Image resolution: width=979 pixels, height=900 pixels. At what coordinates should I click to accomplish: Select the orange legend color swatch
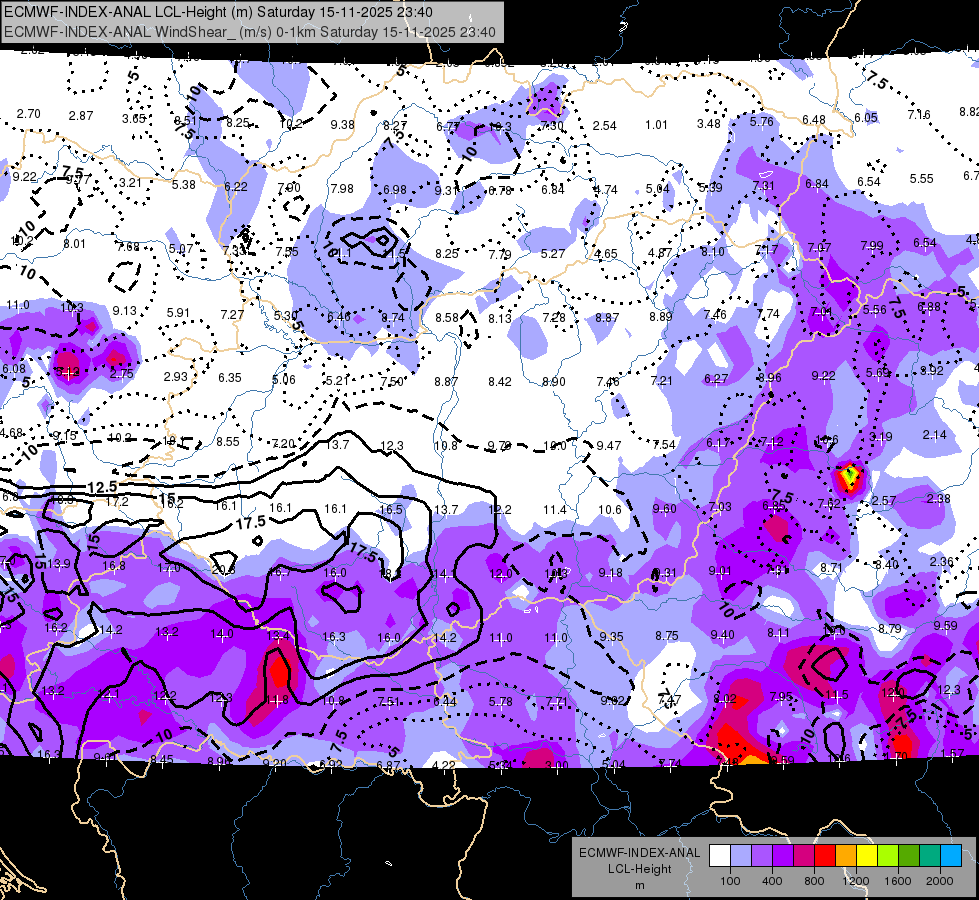[846, 856]
